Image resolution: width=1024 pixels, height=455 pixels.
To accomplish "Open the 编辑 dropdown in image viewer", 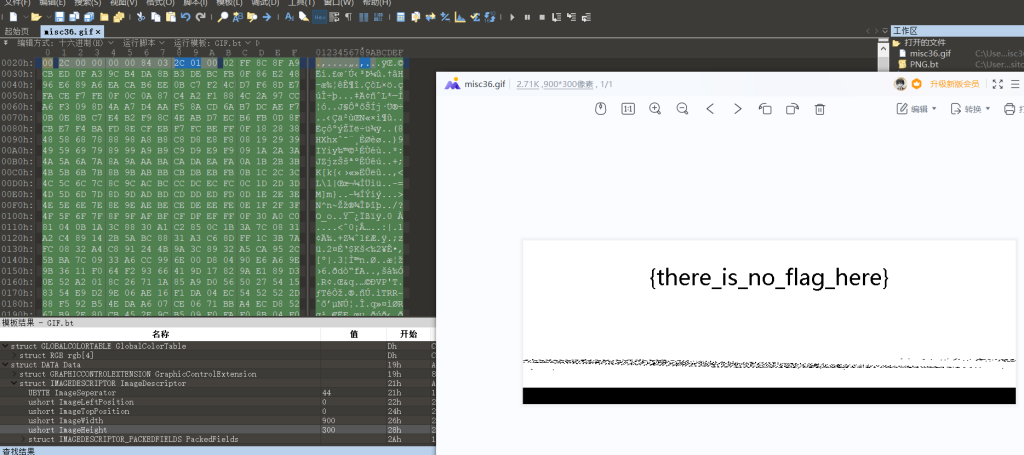I will coord(917,108).
